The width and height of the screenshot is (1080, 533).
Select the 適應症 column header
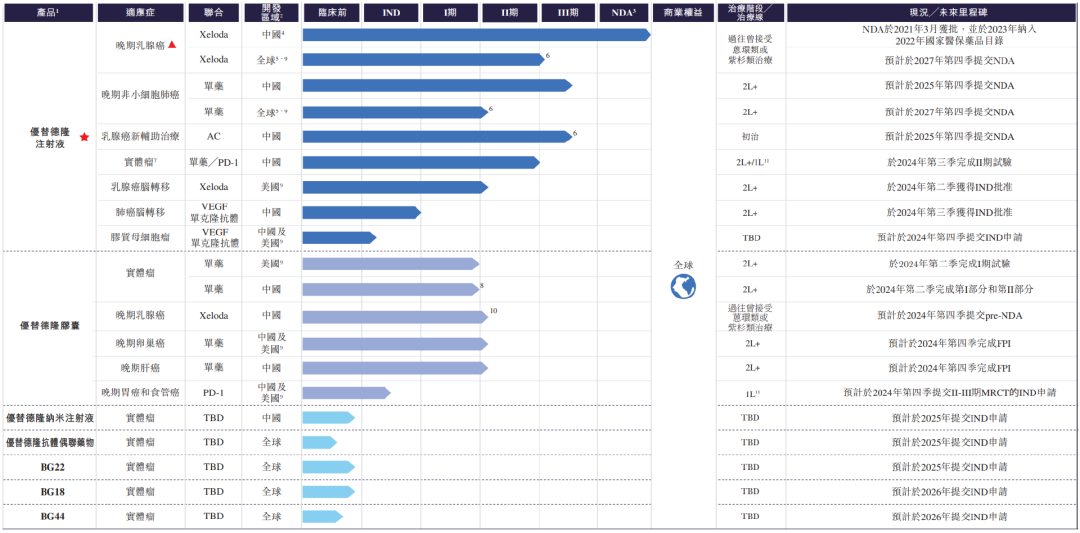tap(140, 12)
